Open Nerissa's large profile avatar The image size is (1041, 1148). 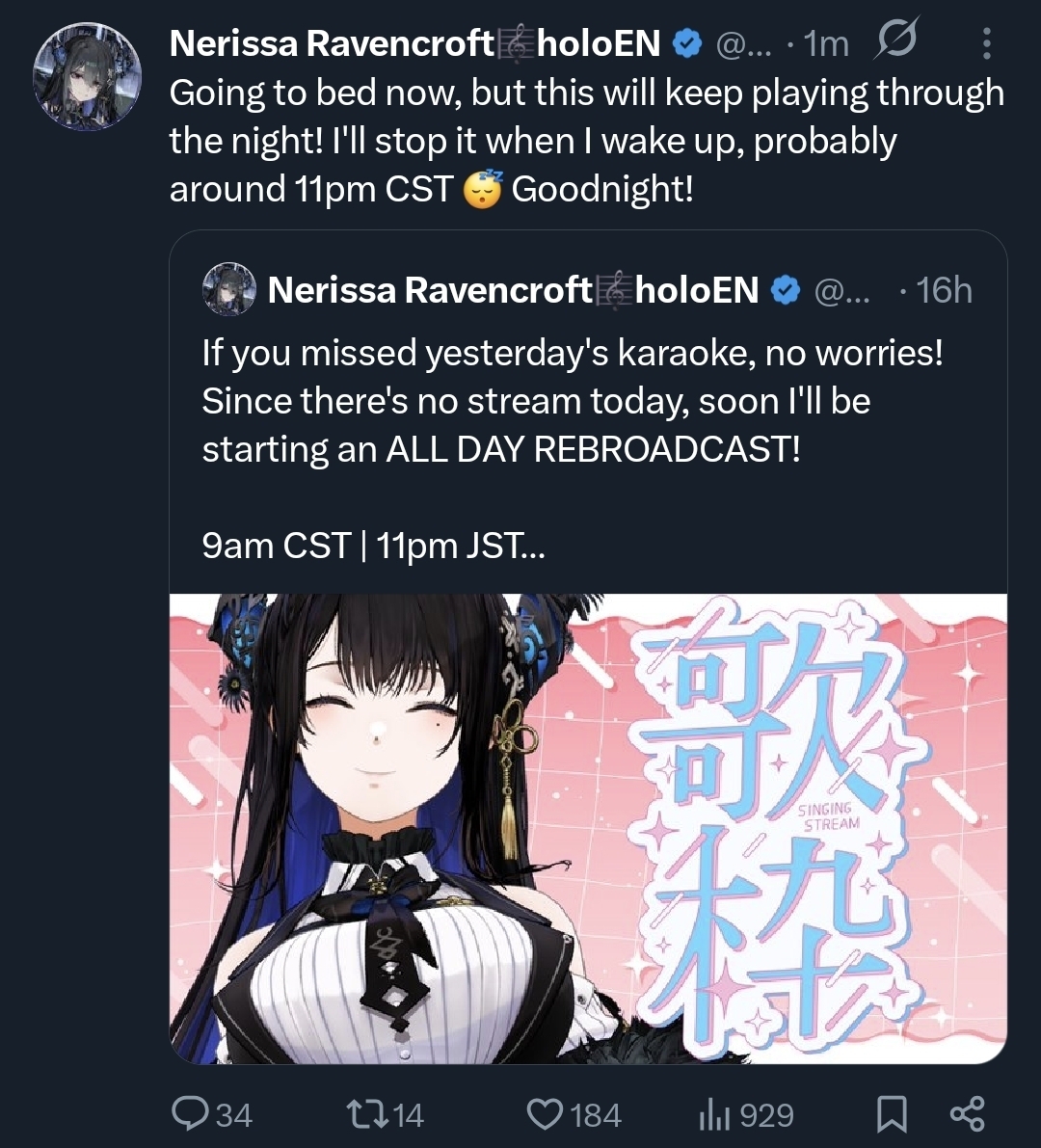pos(87,76)
